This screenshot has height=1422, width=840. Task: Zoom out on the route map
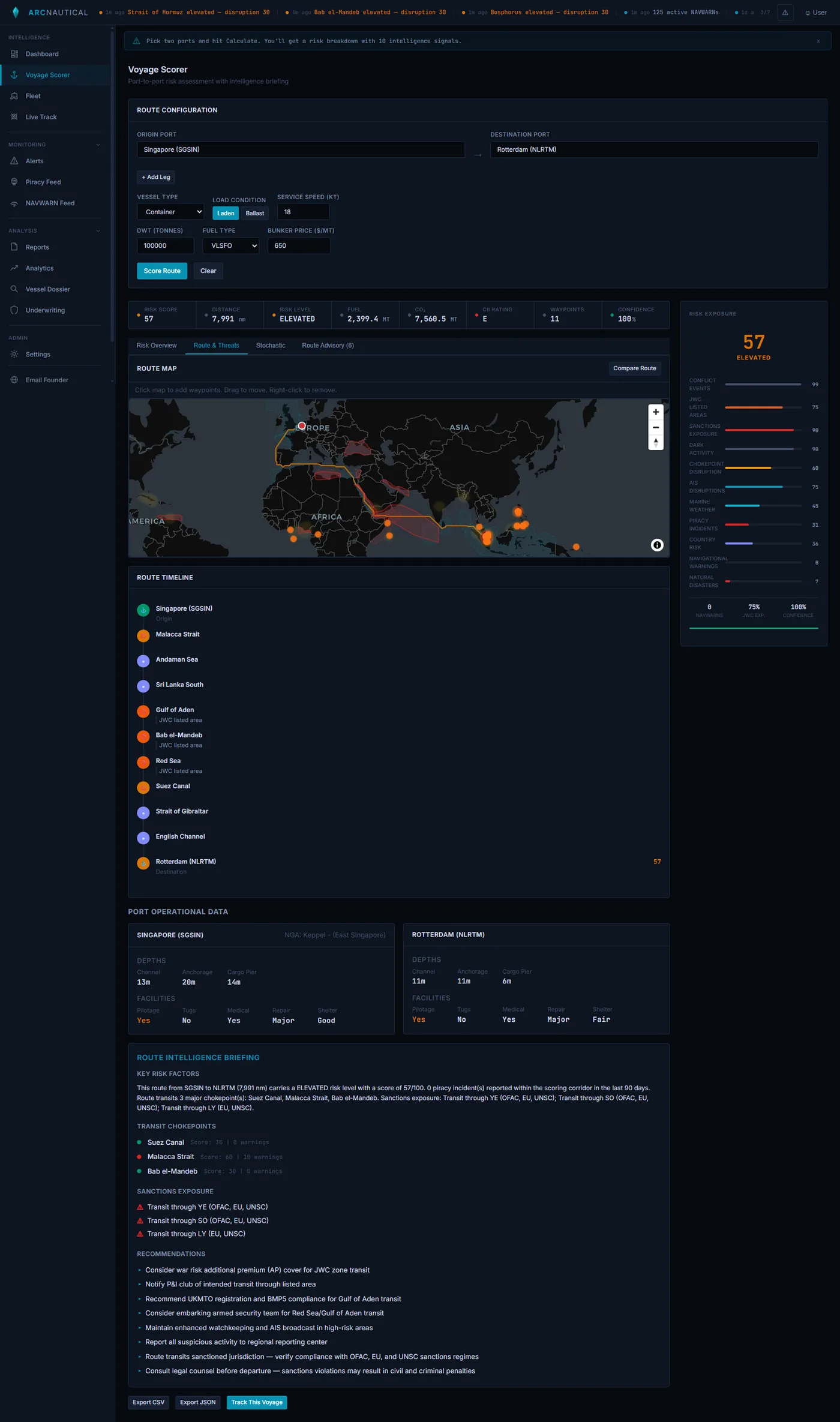point(656,427)
